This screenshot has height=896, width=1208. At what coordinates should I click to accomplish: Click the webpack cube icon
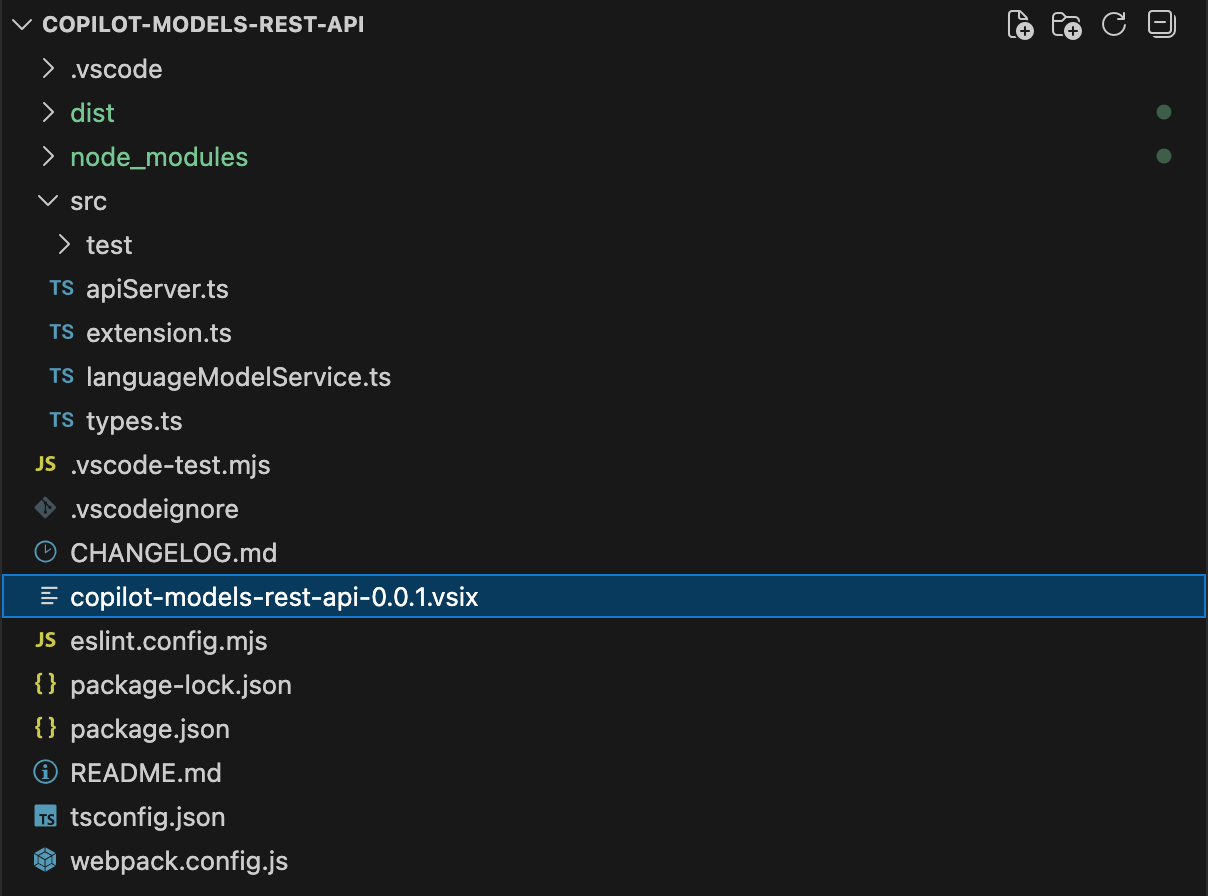tap(45, 861)
